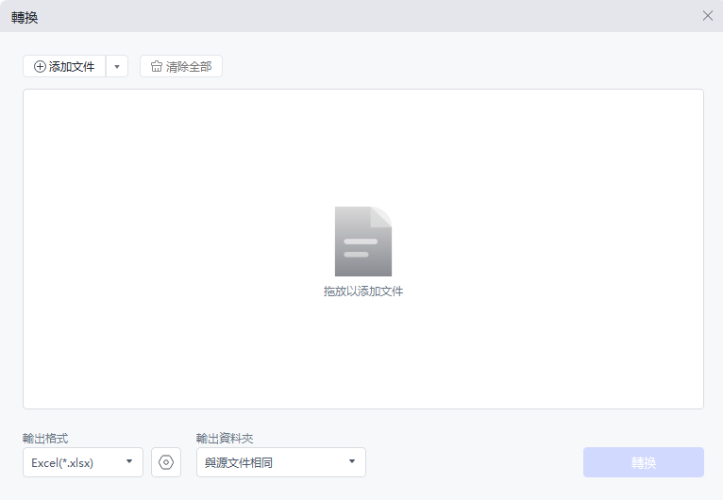Click the 拖放以添加文件 text
The image size is (723, 500).
(x=363, y=291)
